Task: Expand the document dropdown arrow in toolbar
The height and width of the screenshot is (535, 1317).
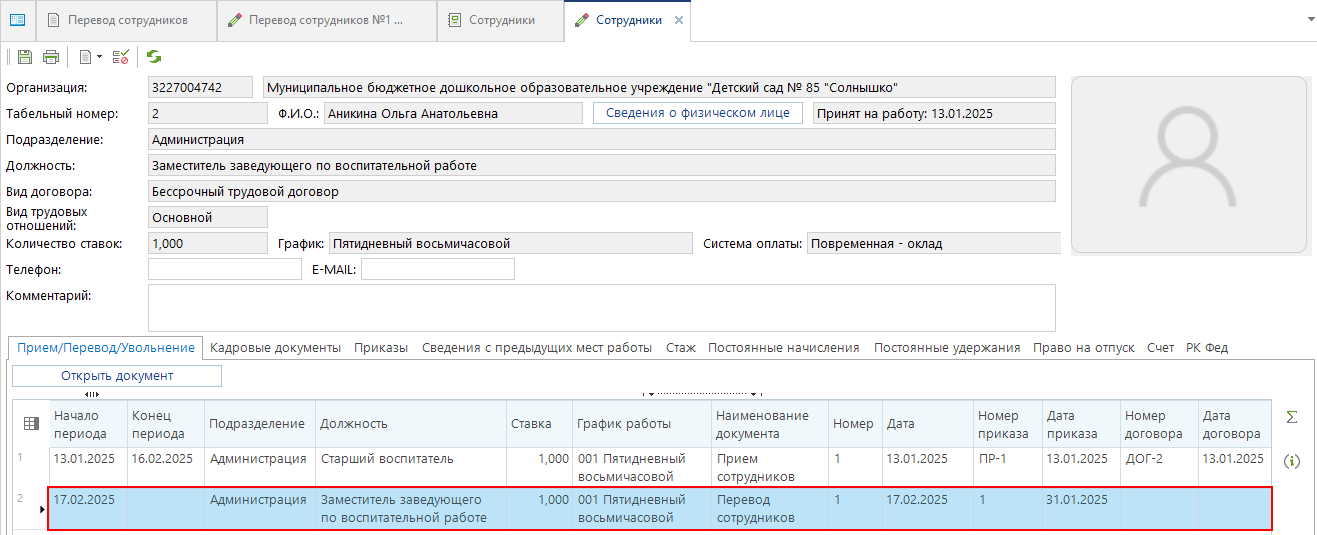Action: pos(98,58)
